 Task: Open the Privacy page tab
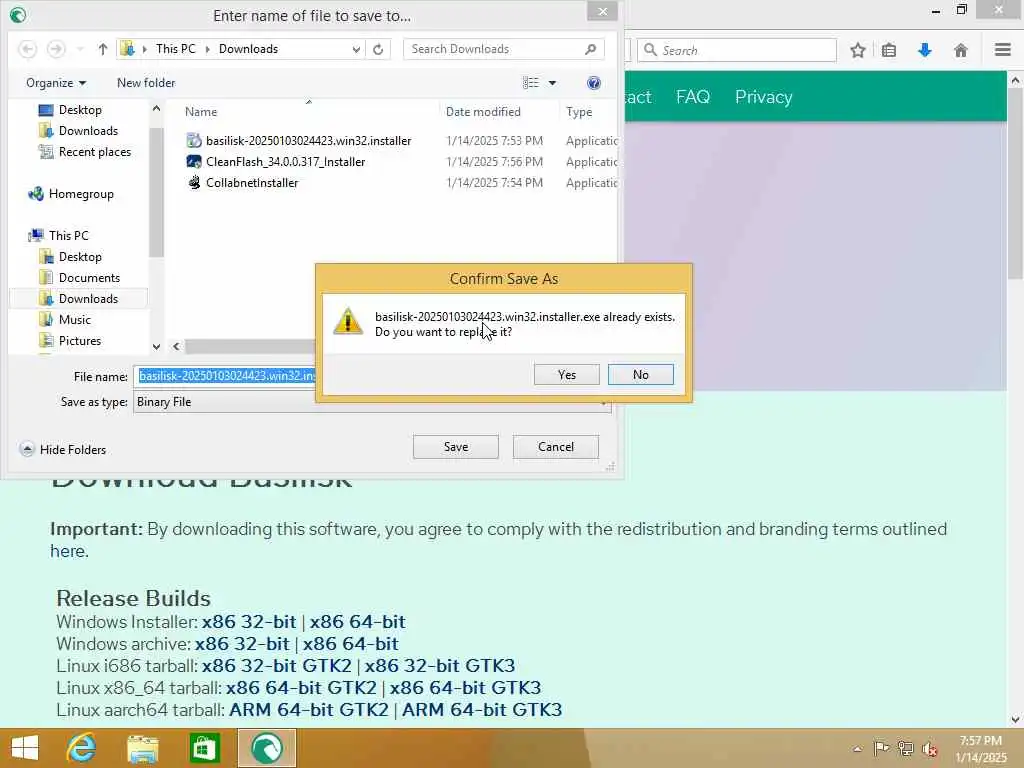click(763, 97)
